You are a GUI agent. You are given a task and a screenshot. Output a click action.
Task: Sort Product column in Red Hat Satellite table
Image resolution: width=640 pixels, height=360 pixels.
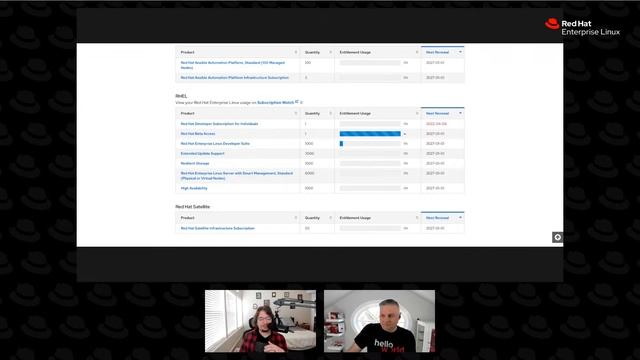click(296, 218)
